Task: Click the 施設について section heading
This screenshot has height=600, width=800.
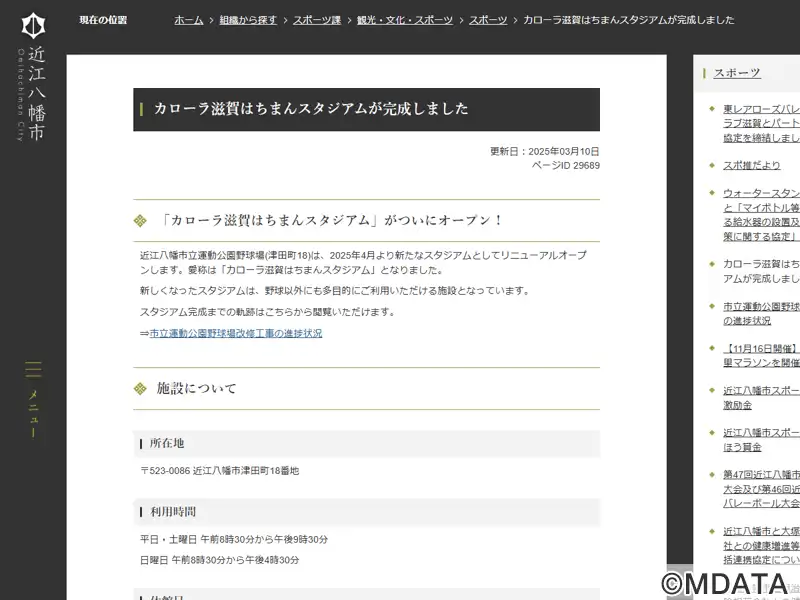Action: click(x=196, y=388)
